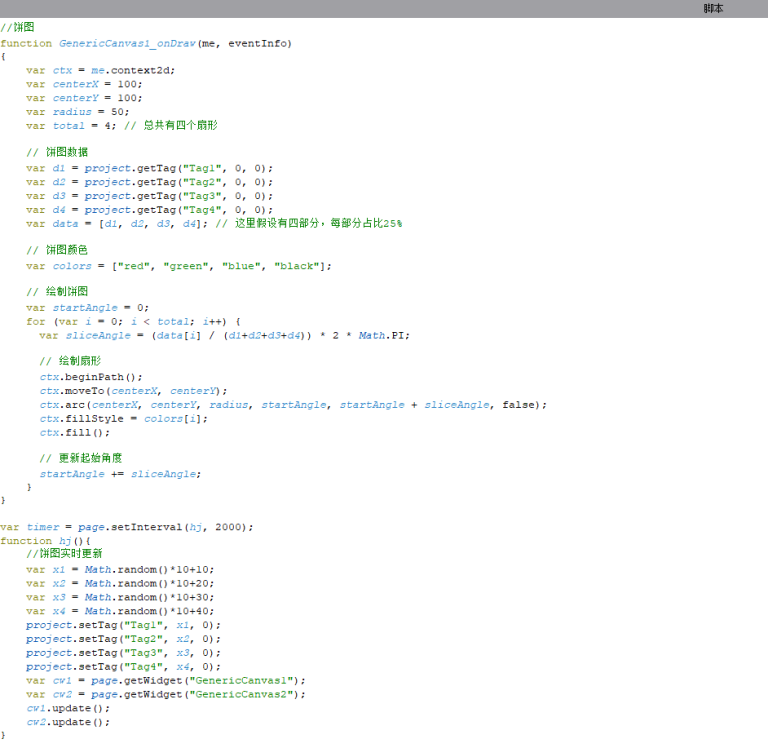Click the line declaring var centerY

(x=84, y=98)
